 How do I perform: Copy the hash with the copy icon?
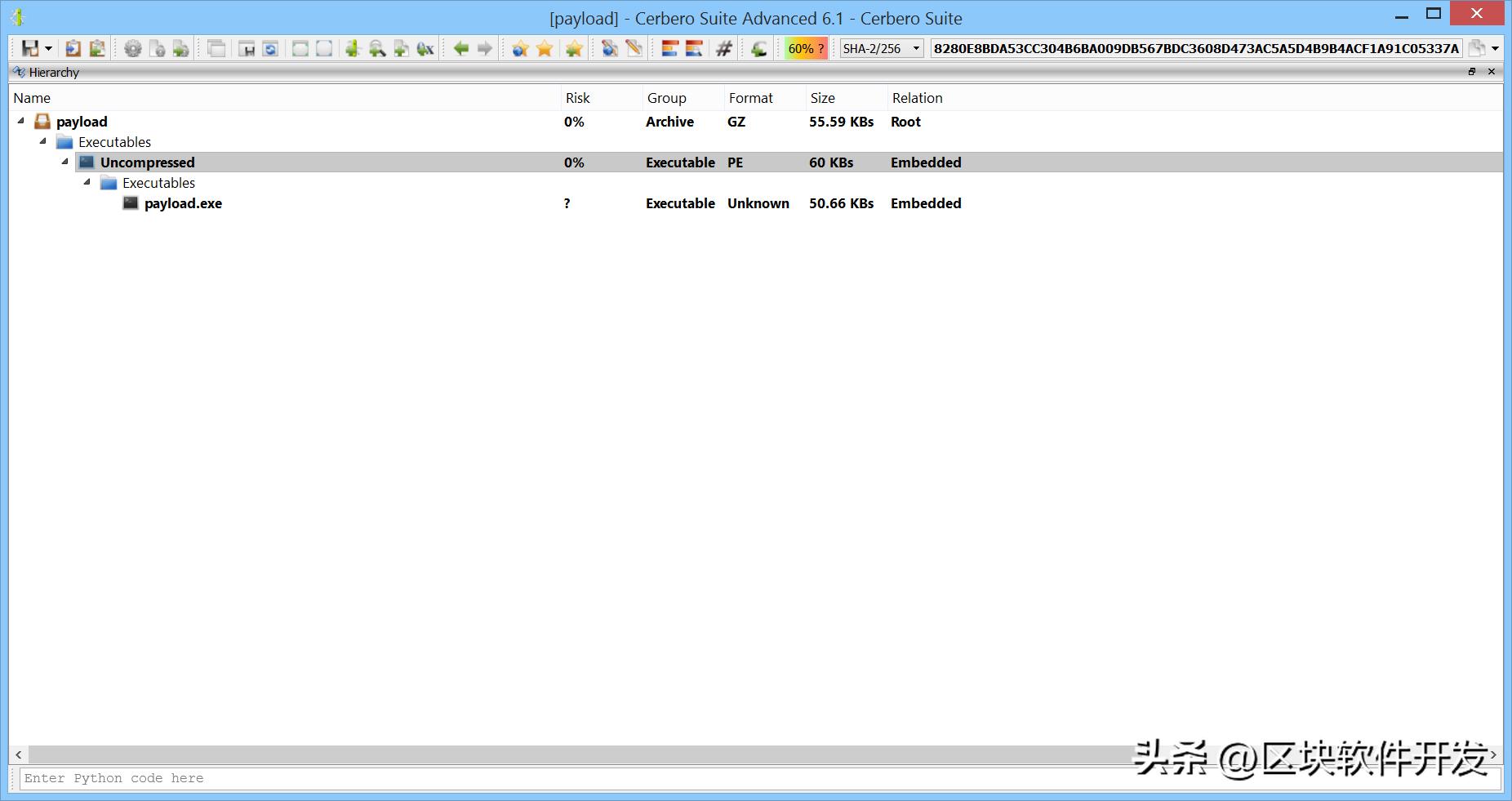pyautogui.click(x=1476, y=49)
